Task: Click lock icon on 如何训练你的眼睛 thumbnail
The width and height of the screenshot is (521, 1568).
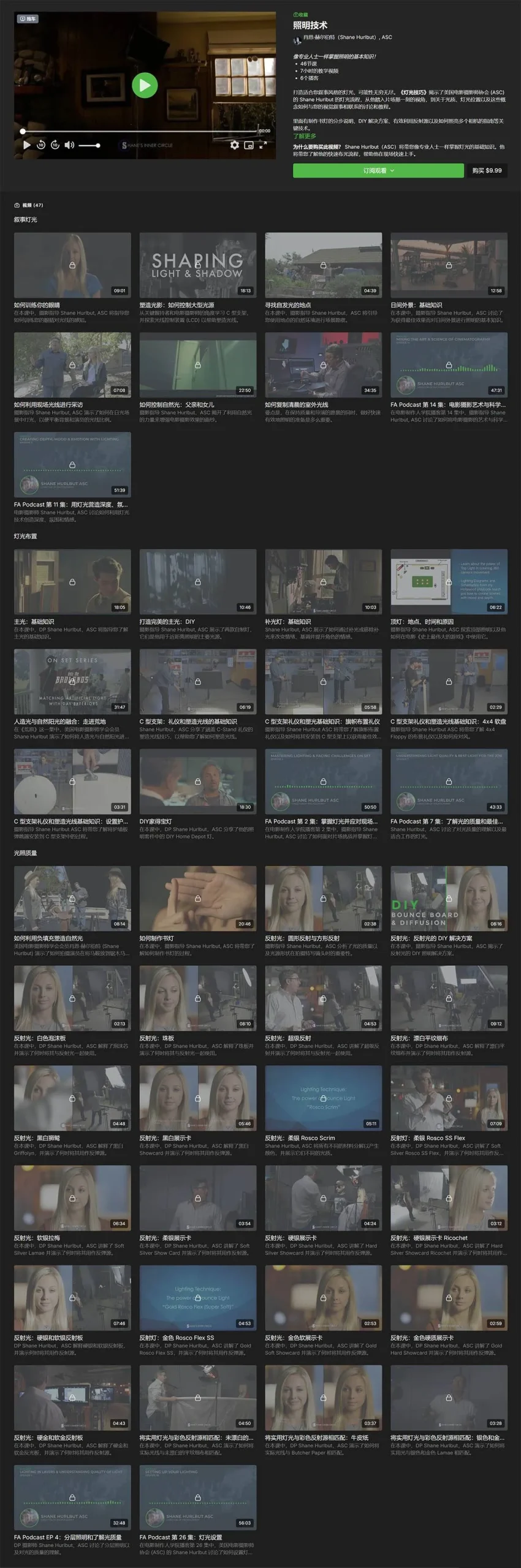Action: click(72, 265)
